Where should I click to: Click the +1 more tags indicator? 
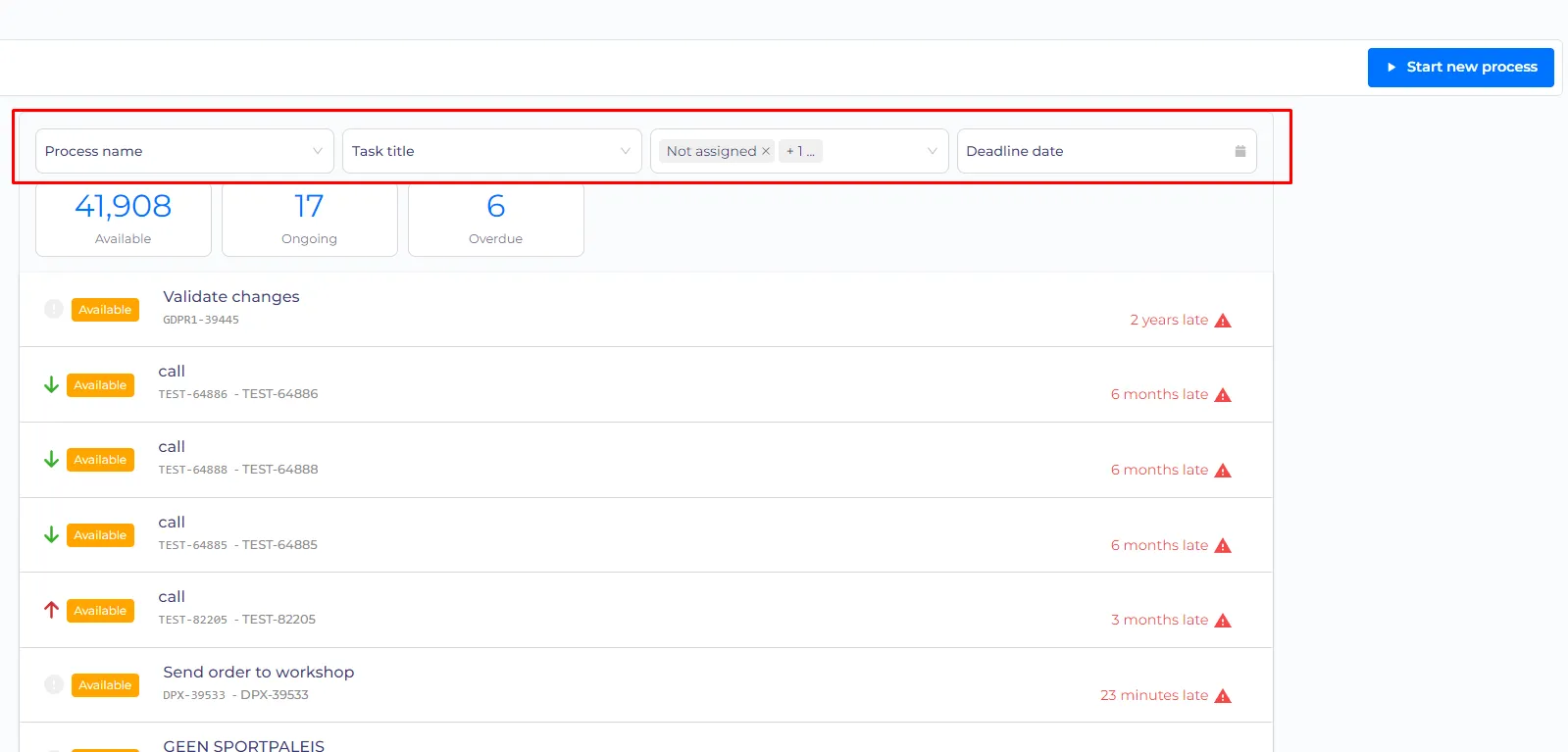[800, 151]
